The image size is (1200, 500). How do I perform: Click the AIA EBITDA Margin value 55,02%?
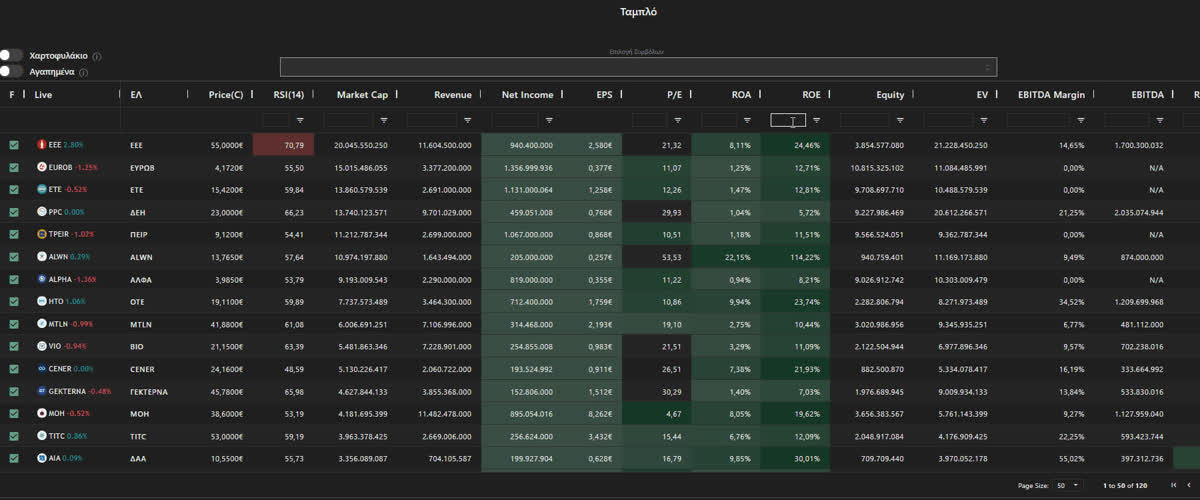coord(1072,458)
